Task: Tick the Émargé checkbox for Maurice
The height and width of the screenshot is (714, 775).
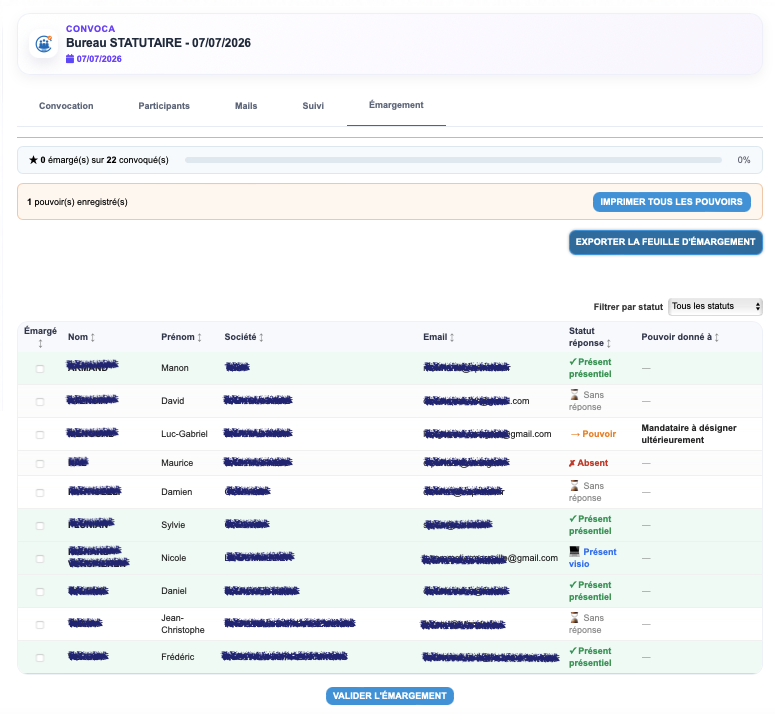Action: 40,463
